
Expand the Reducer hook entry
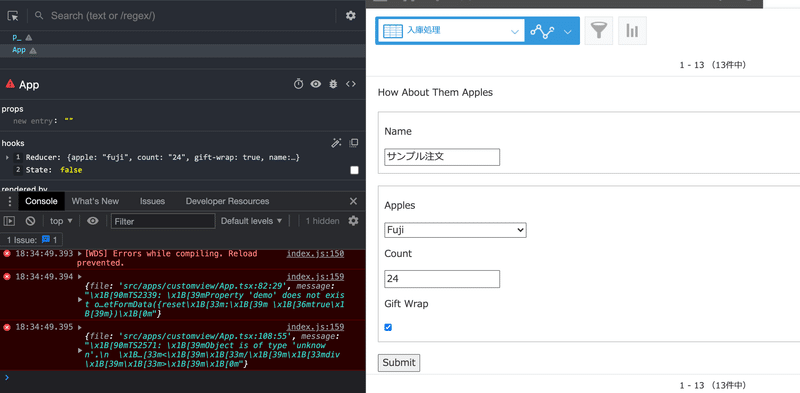click(7, 158)
